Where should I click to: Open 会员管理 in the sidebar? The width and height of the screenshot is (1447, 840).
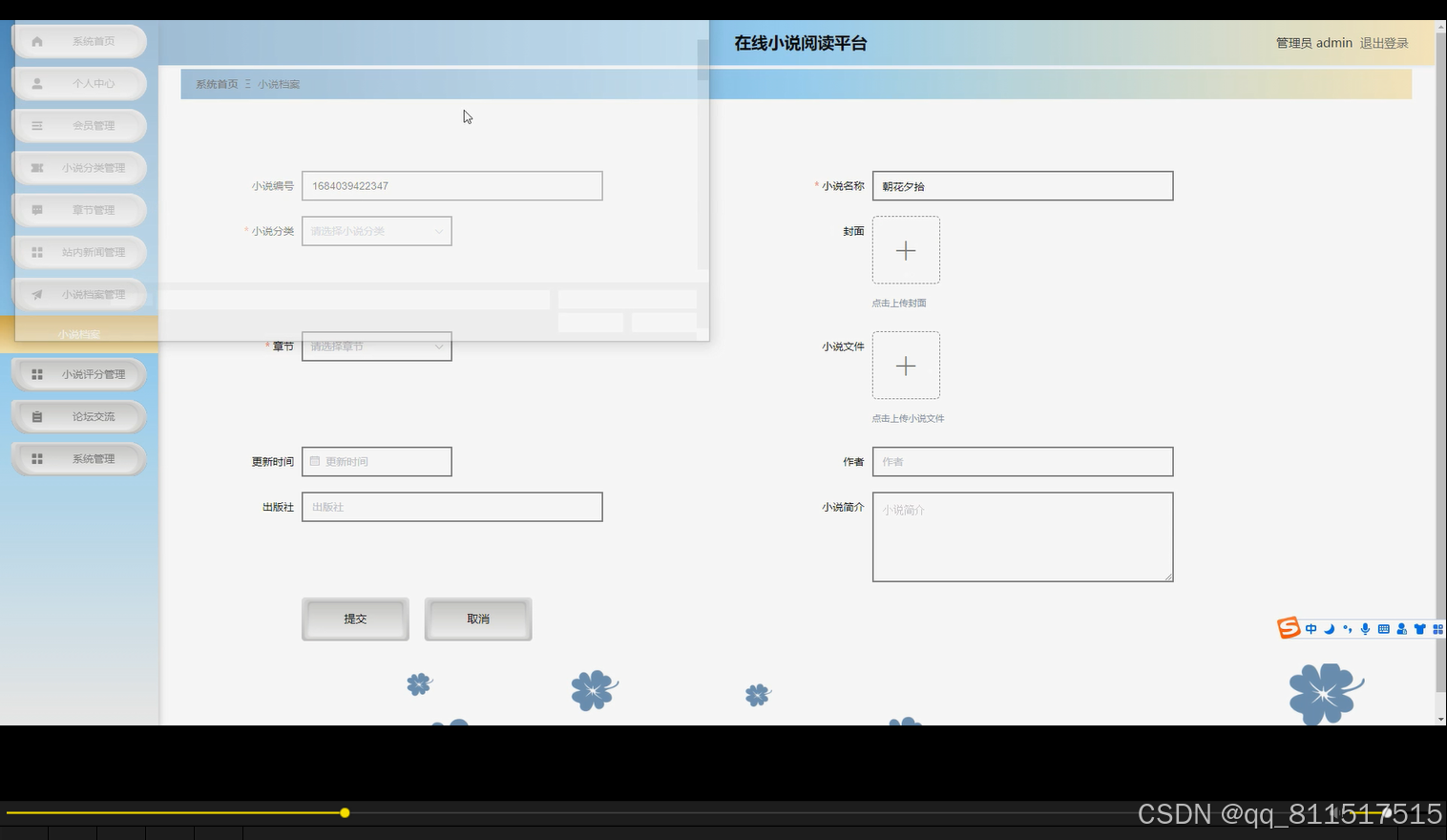pos(79,125)
